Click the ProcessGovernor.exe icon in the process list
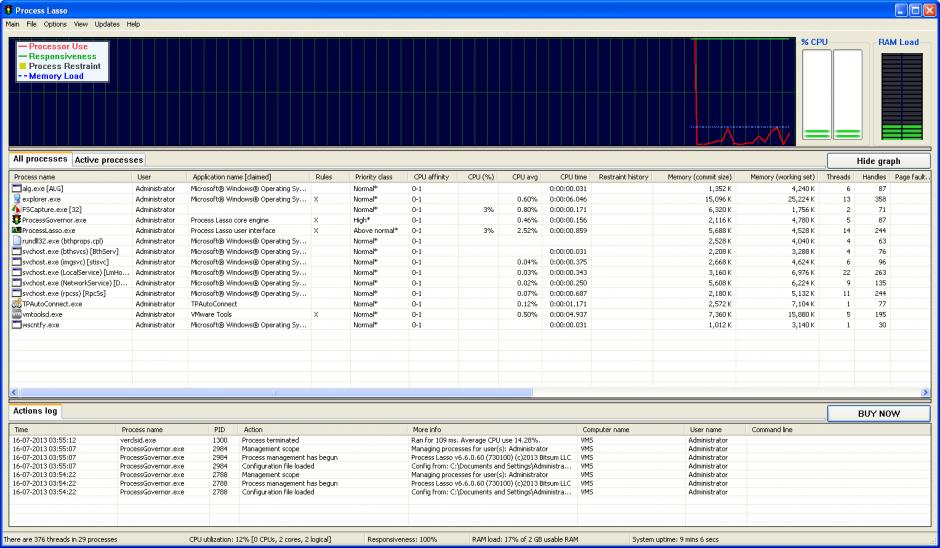940x548 pixels. tap(17, 220)
